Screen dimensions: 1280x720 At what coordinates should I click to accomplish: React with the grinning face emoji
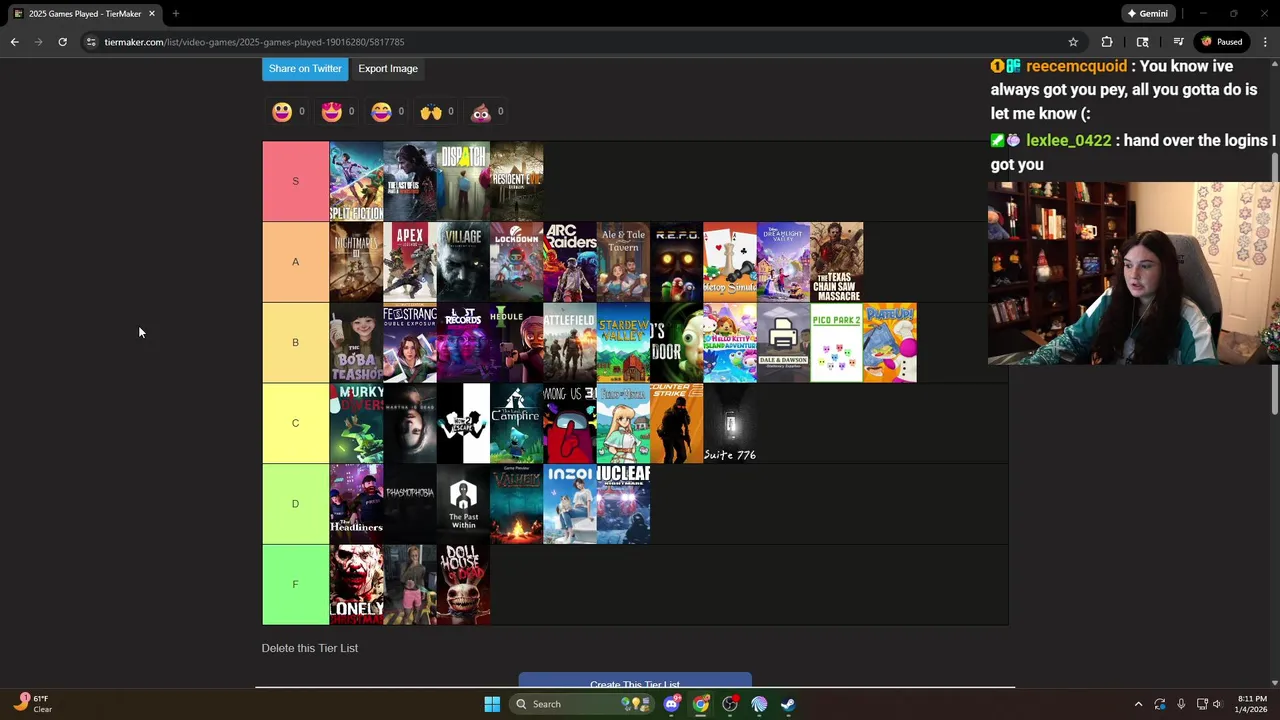282,112
